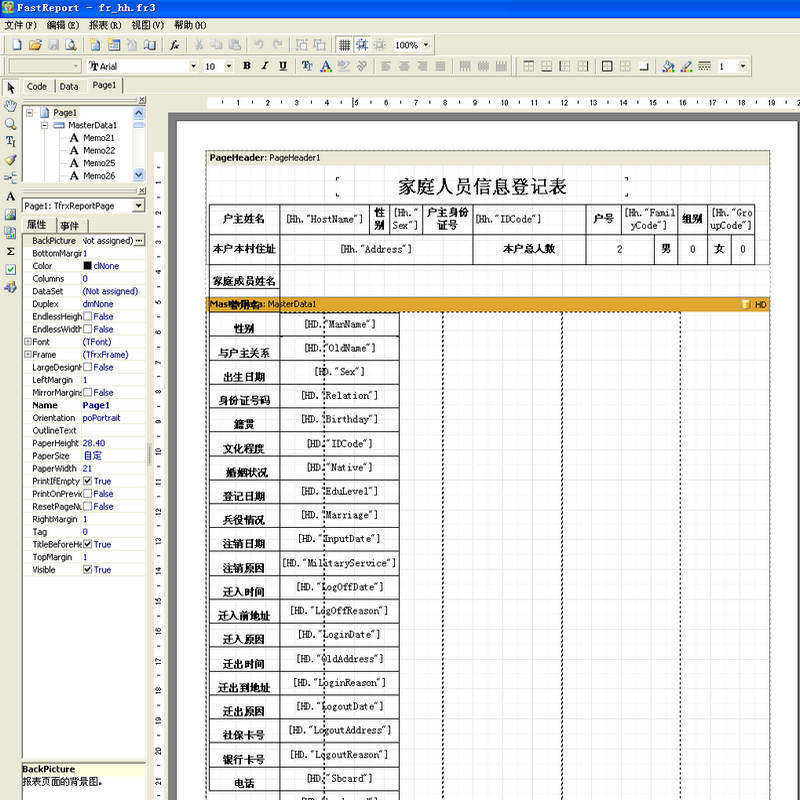Toggle align to grid icon
Viewport: 800px width, 800px height.
362,45
